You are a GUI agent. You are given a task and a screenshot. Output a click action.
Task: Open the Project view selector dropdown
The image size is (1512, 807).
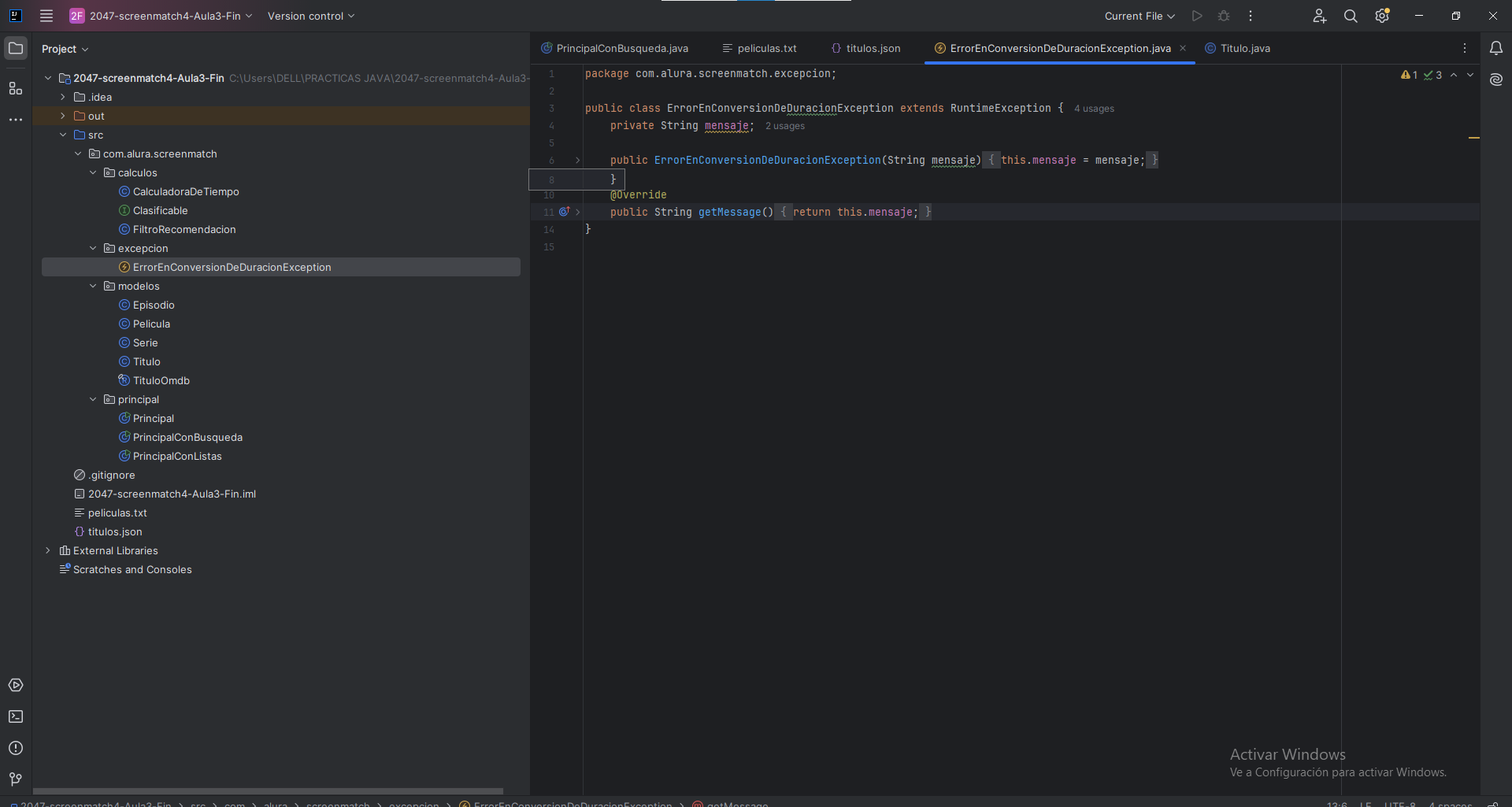pyautogui.click(x=65, y=49)
